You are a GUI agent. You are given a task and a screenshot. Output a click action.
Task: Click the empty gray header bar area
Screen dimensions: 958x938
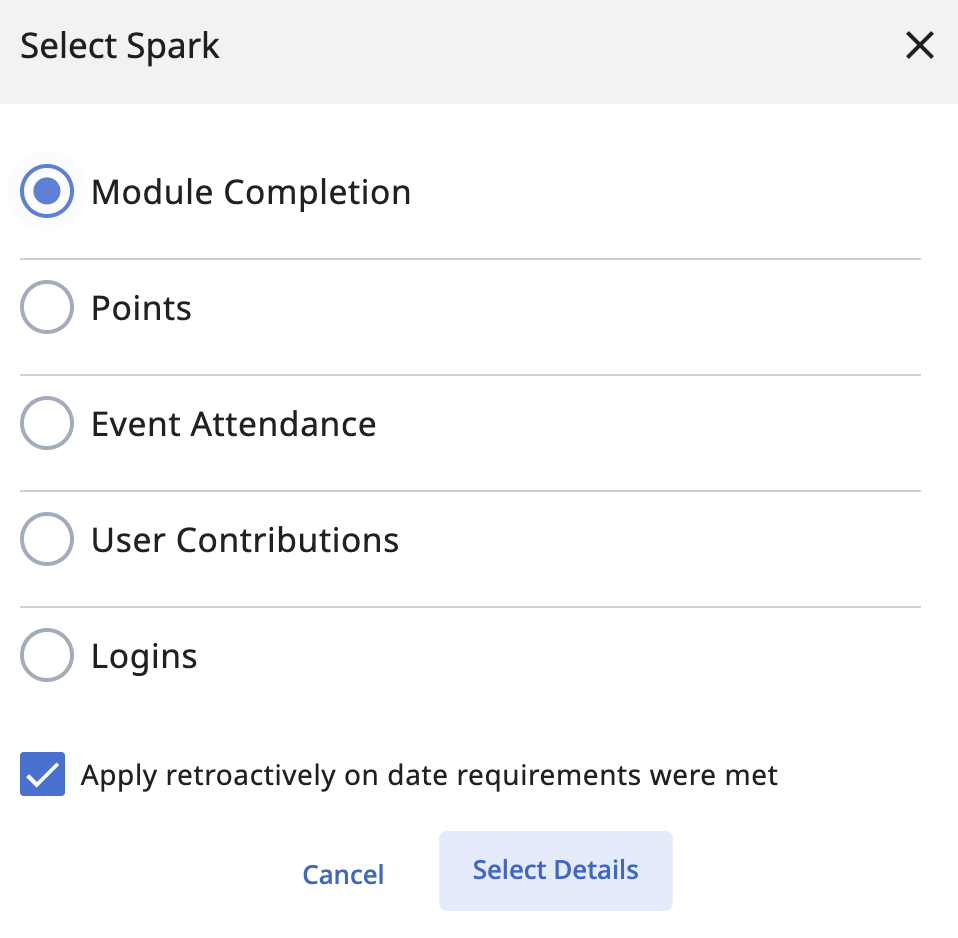(x=560, y=50)
